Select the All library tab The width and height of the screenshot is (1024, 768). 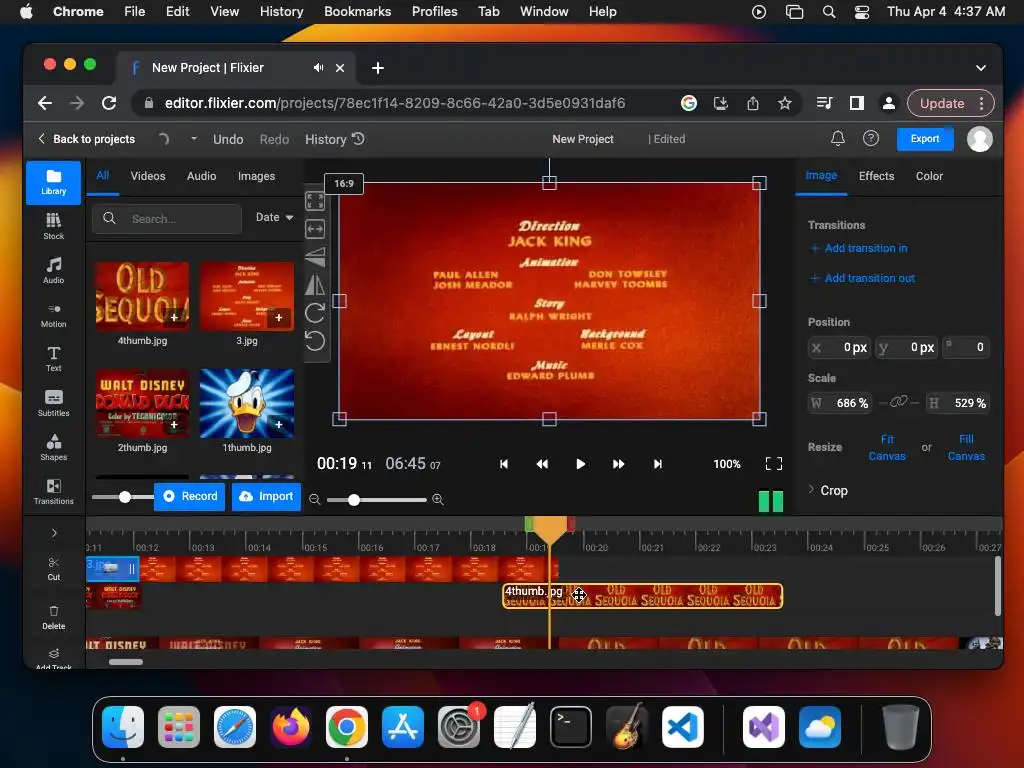click(103, 175)
